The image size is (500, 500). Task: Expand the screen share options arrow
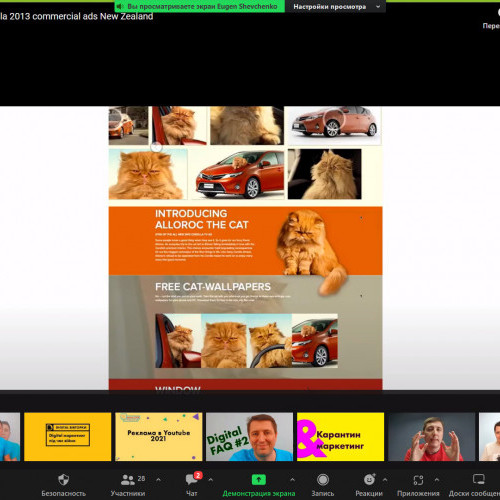292,480
